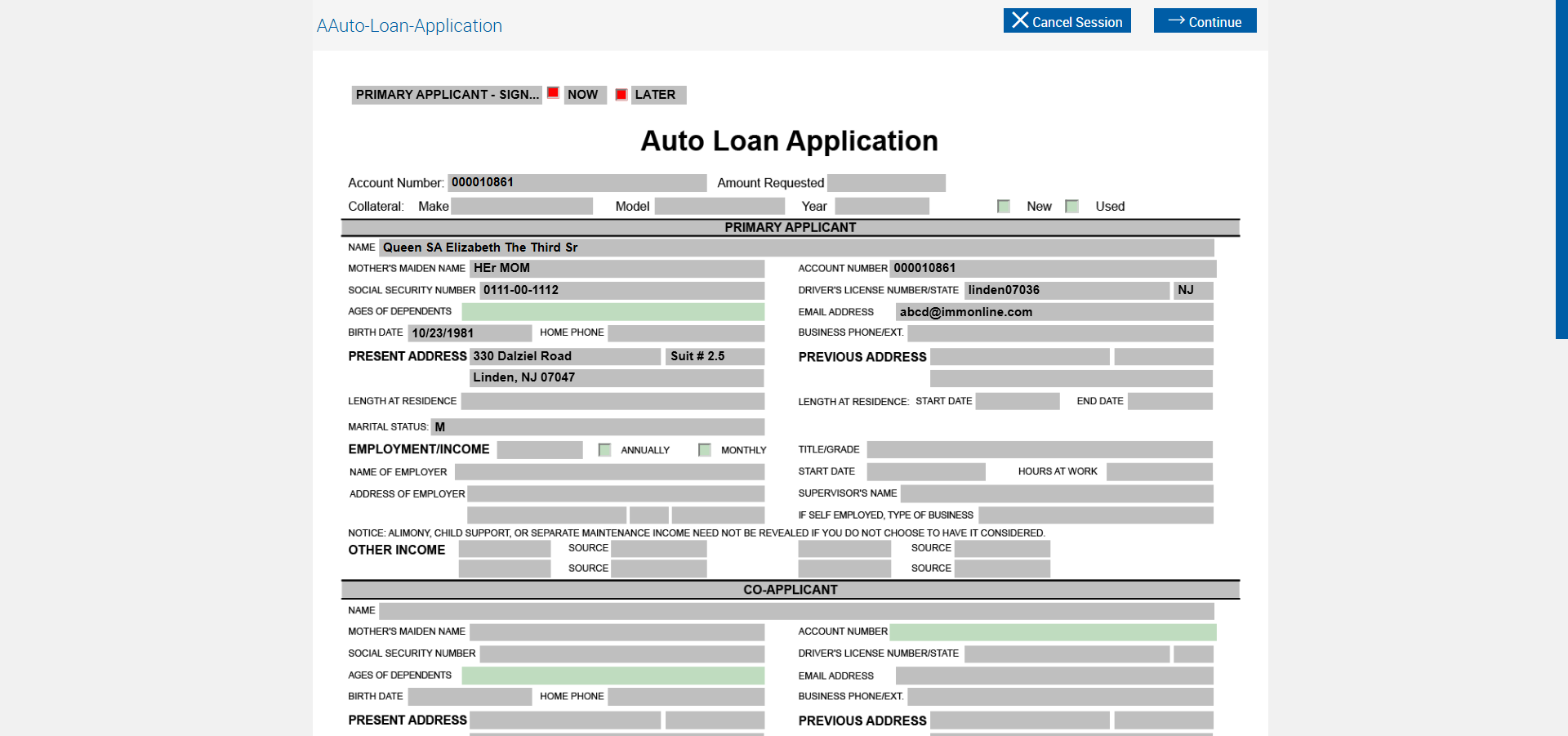Click the primary applicant Name field
This screenshot has width=1568, height=736.
pos(796,248)
